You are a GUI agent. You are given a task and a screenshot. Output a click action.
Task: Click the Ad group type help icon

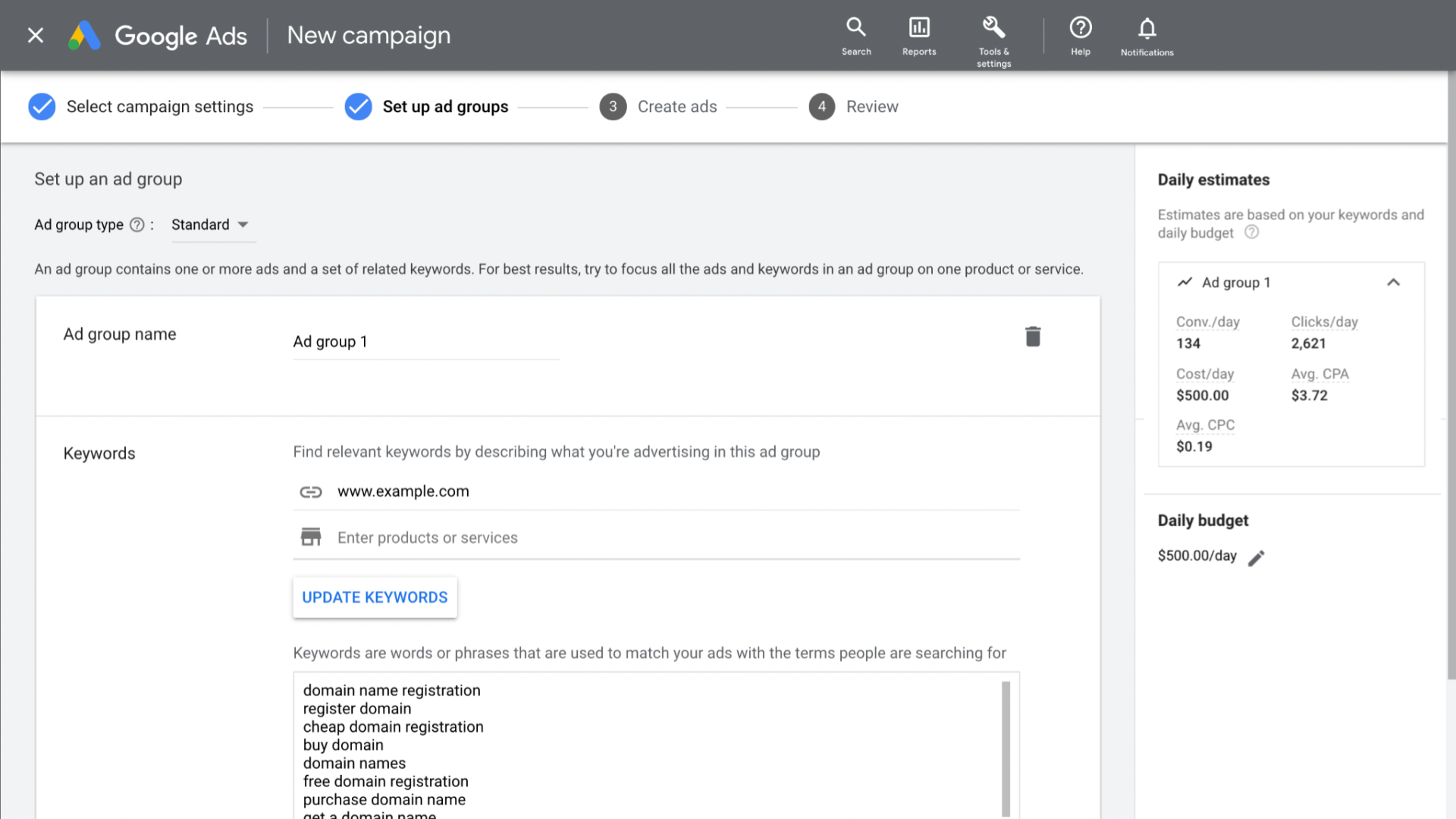pyautogui.click(x=137, y=225)
